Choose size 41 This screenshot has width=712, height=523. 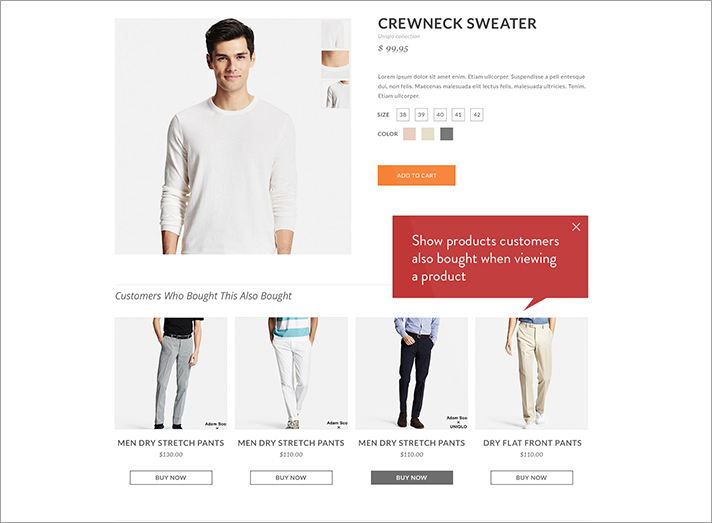tap(458, 115)
